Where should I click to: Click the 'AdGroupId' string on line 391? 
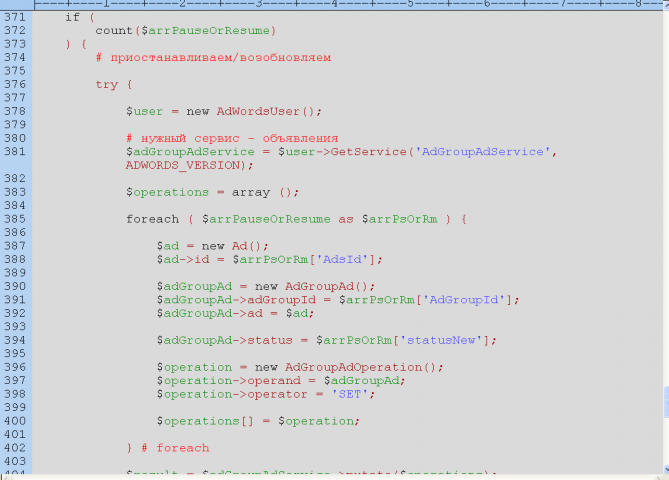click(x=463, y=300)
